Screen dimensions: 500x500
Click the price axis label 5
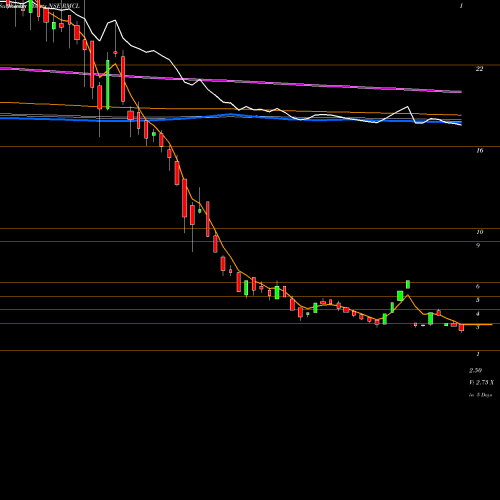[478, 300]
